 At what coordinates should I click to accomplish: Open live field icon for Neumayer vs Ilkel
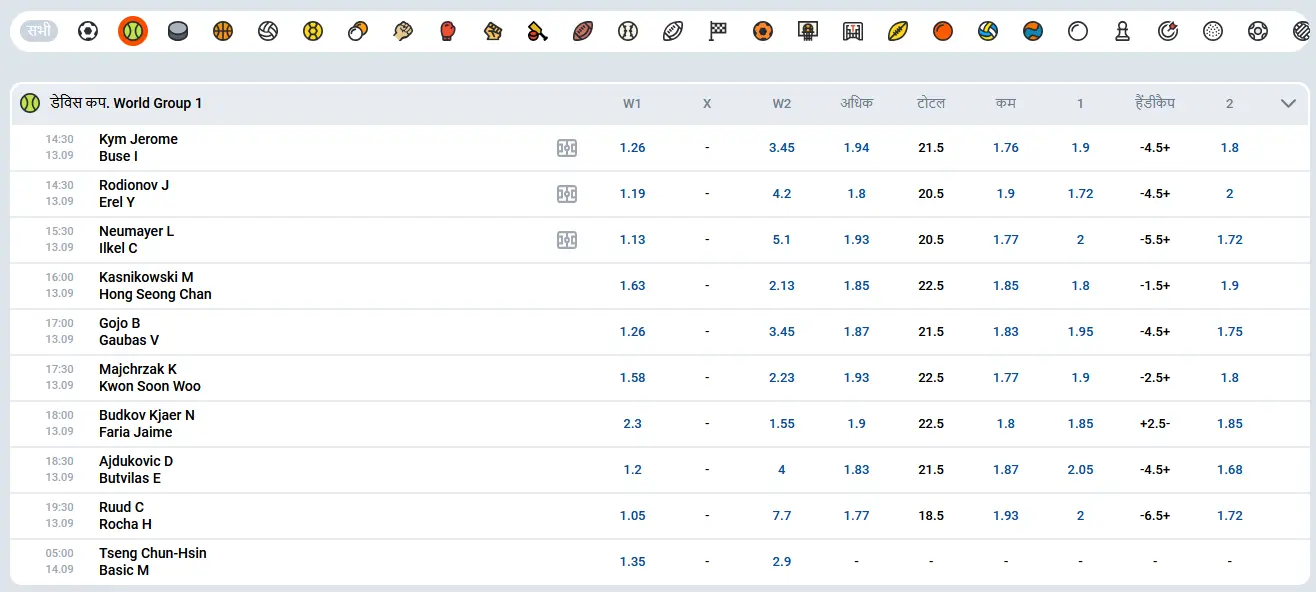(x=567, y=240)
